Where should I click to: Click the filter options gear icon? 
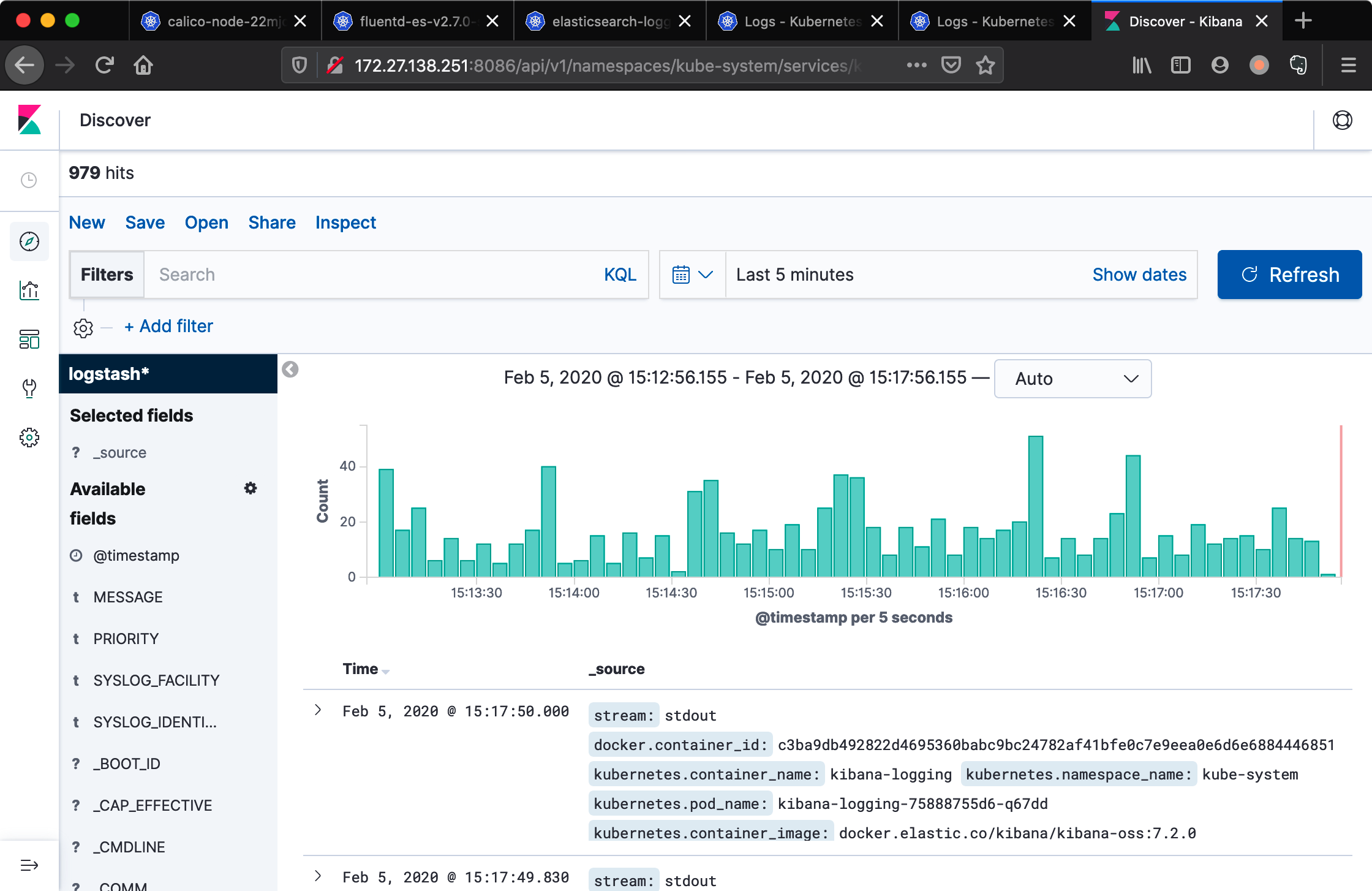83,328
